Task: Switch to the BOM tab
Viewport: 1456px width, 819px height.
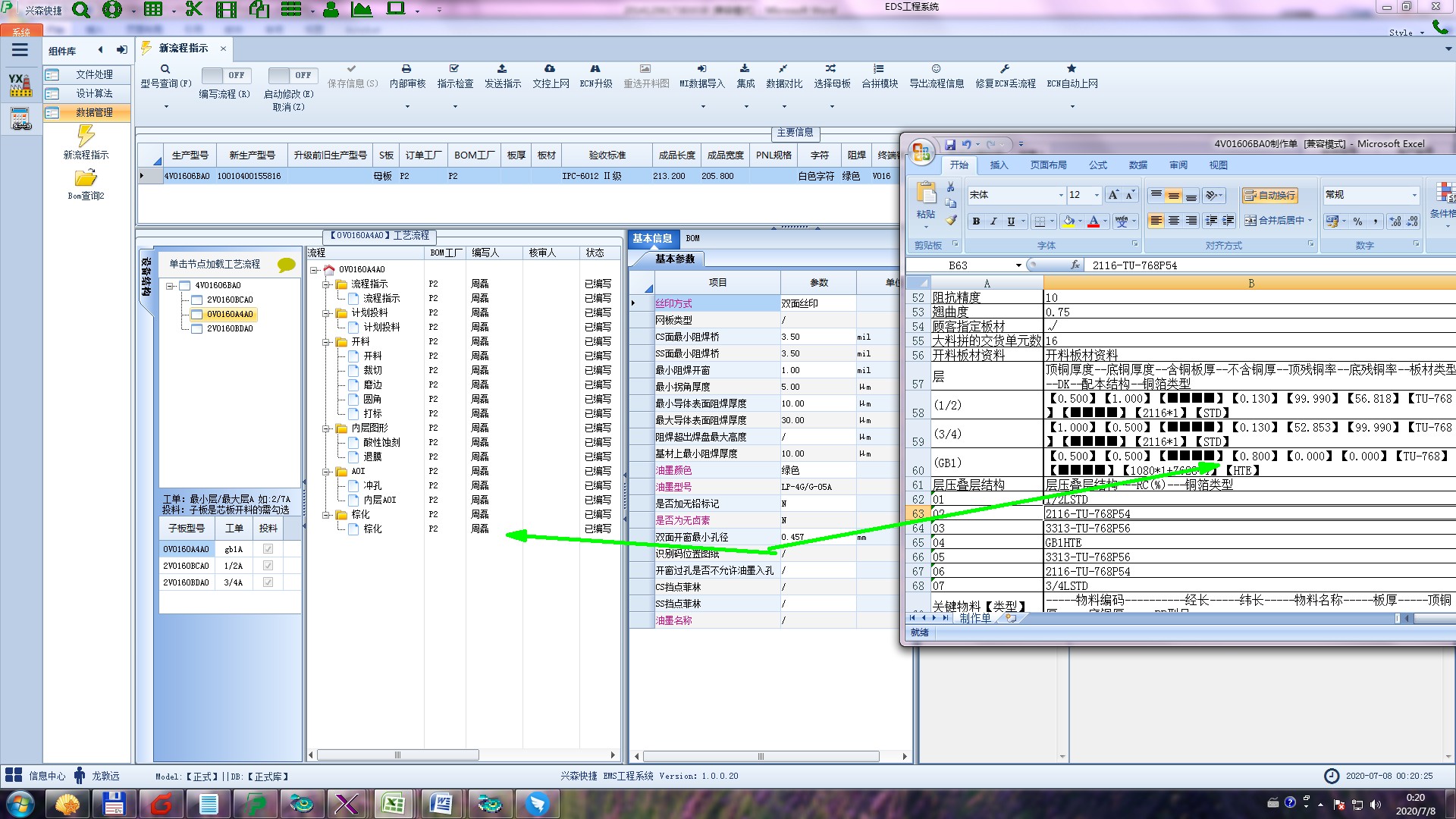Action: coord(692,238)
